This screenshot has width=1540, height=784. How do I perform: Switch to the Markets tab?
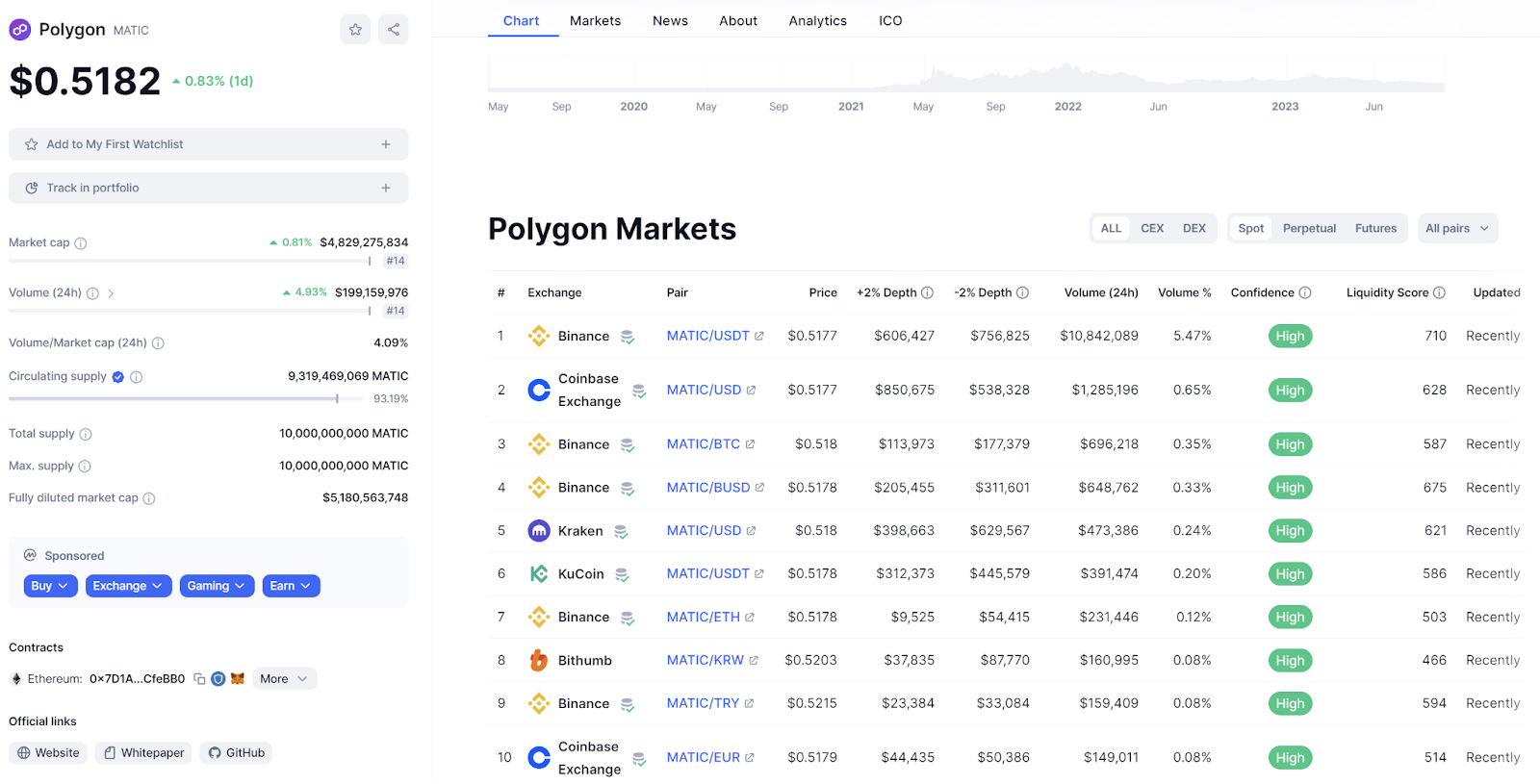tap(595, 21)
